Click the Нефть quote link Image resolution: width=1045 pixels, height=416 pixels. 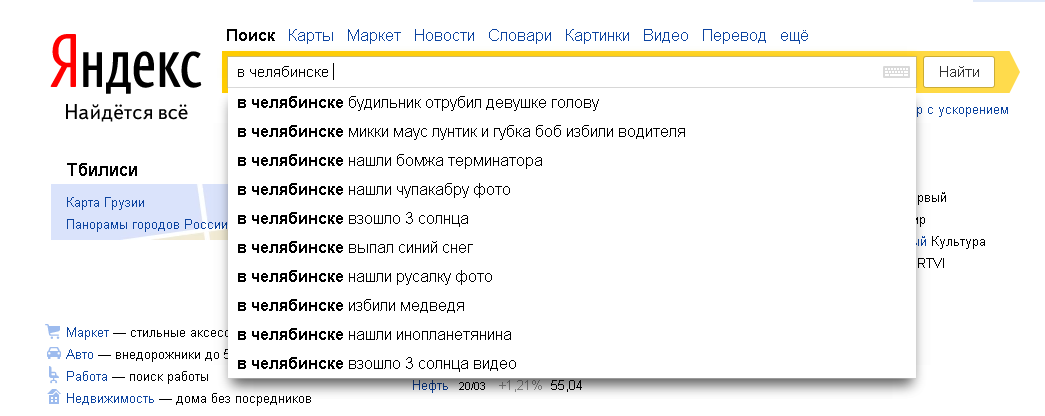click(x=430, y=385)
